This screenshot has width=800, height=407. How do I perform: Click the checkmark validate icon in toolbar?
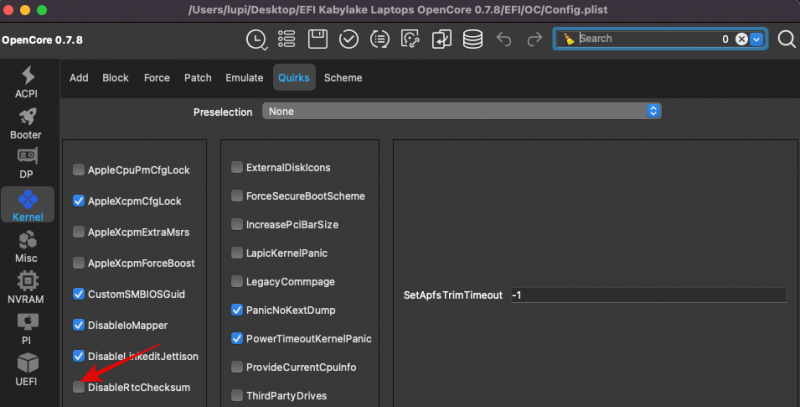[348, 39]
